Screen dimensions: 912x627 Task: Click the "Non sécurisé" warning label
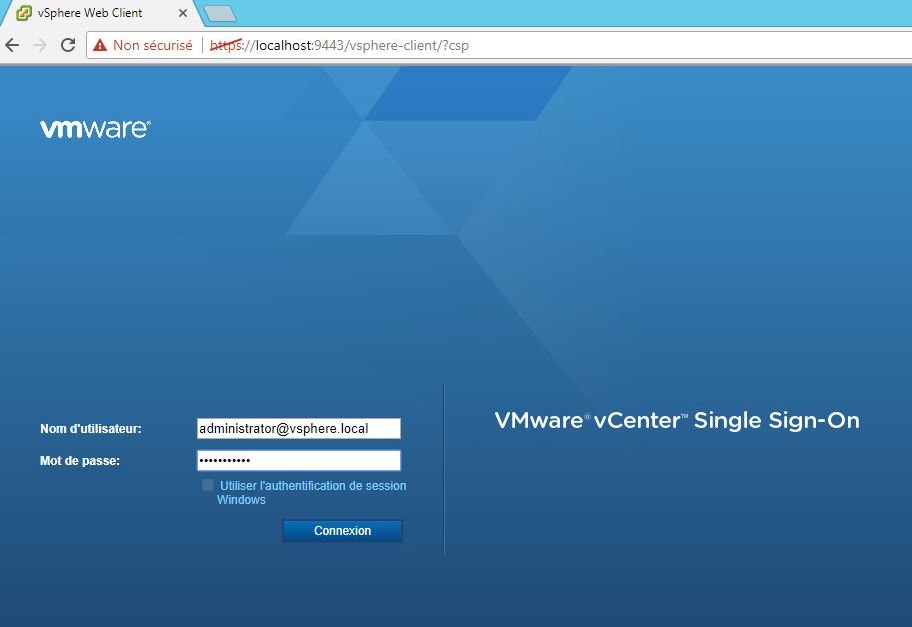(x=152, y=45)
